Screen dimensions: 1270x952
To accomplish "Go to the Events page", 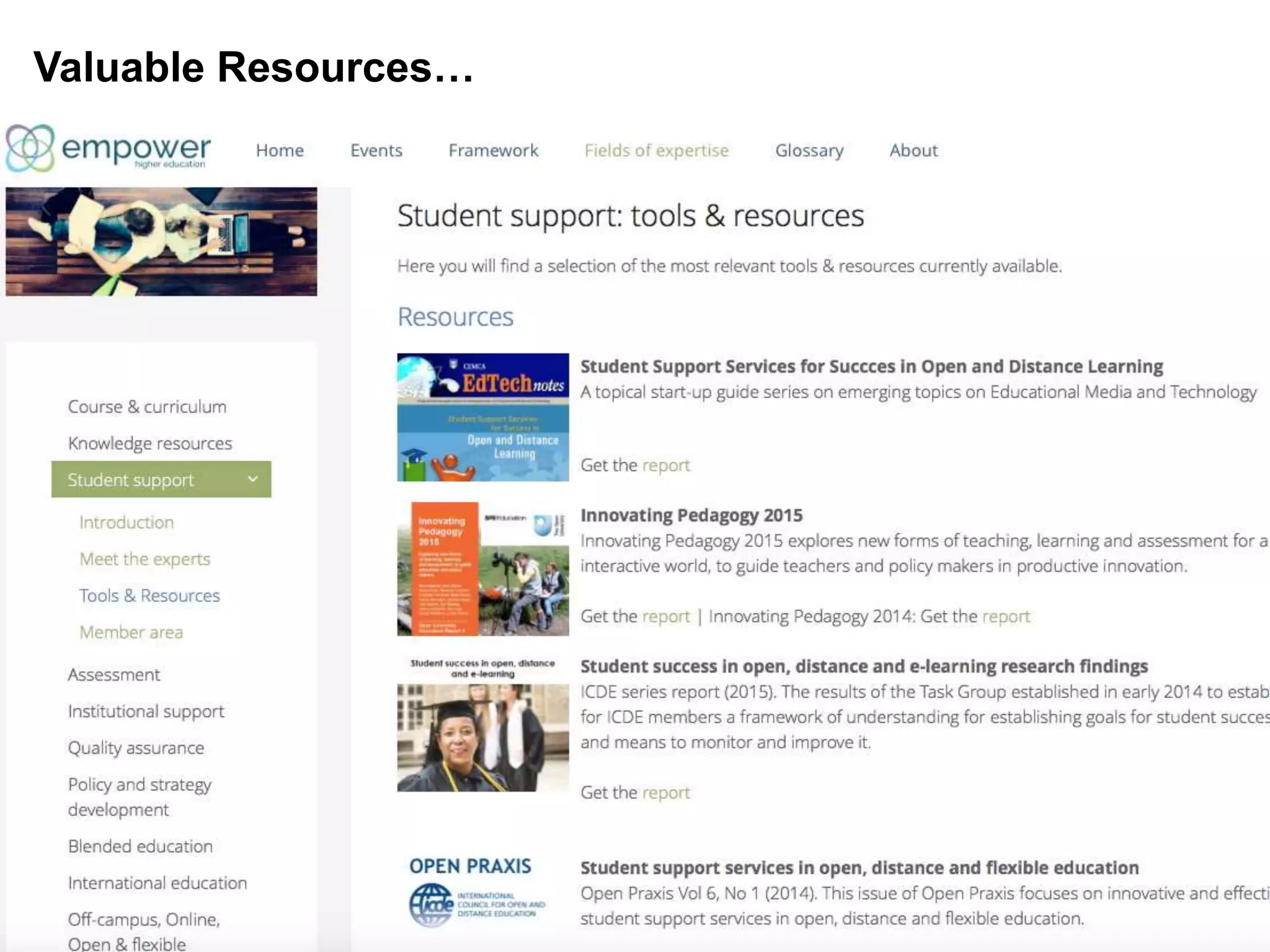I will tap(376, 151).
